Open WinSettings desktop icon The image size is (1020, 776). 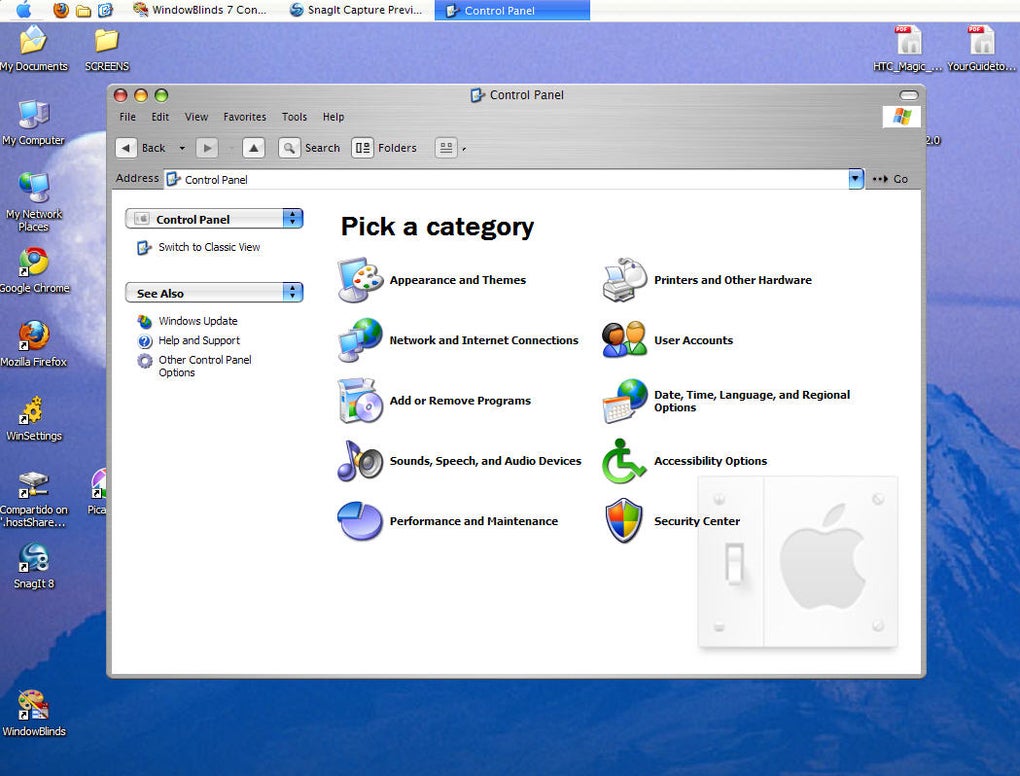tap(34, 418)
